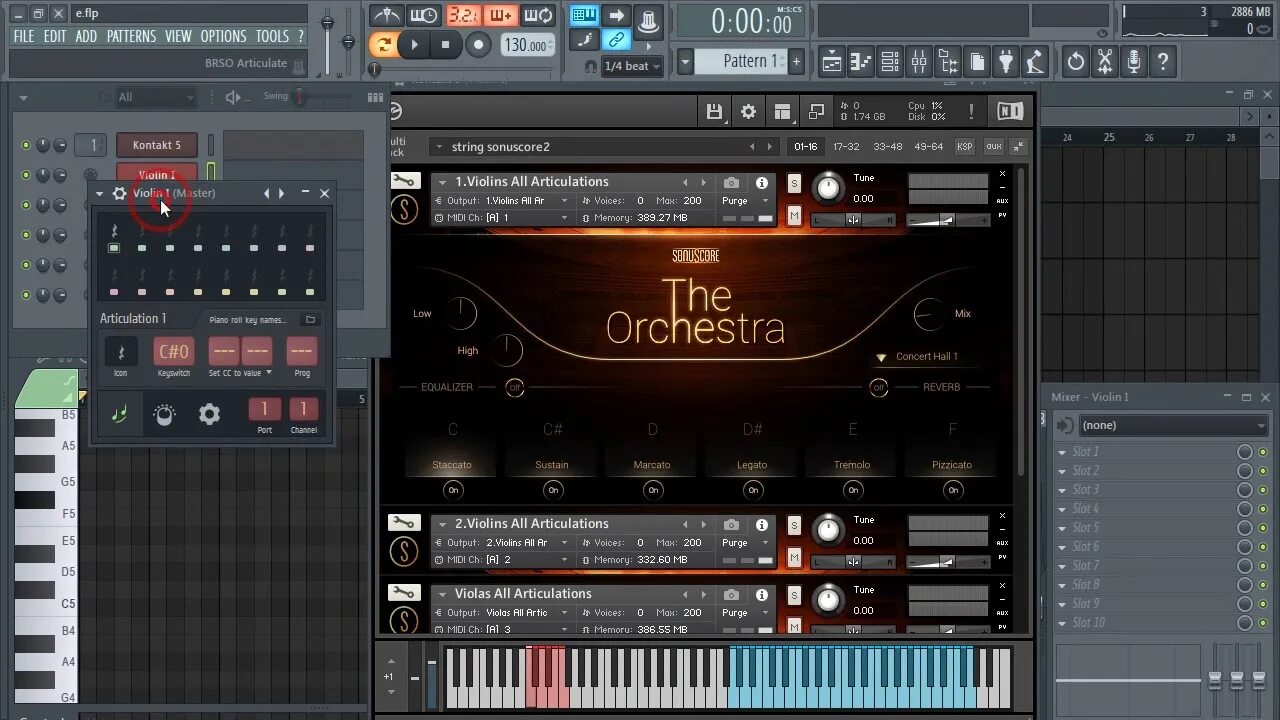The height and width of the screenshot is (720, 1280).
Task: Toggle pattern/song mode button
Action: tap(383, 45)
